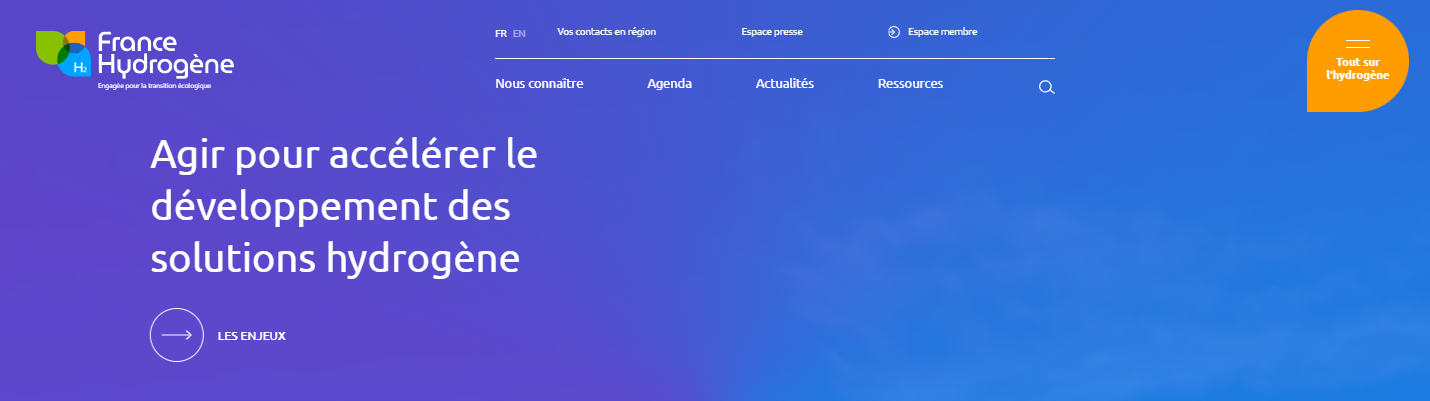
Task: Expand the Actualités menu
Action: [784, 84]
